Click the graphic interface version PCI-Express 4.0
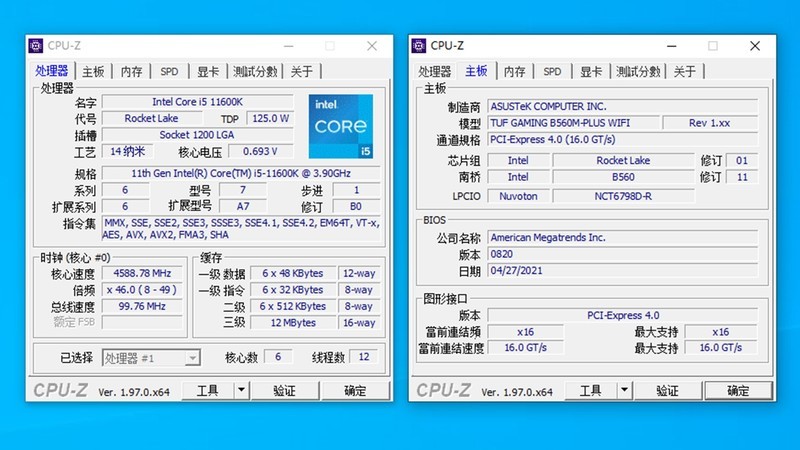This screenshot has width=800, height=450. coord(622,315)
